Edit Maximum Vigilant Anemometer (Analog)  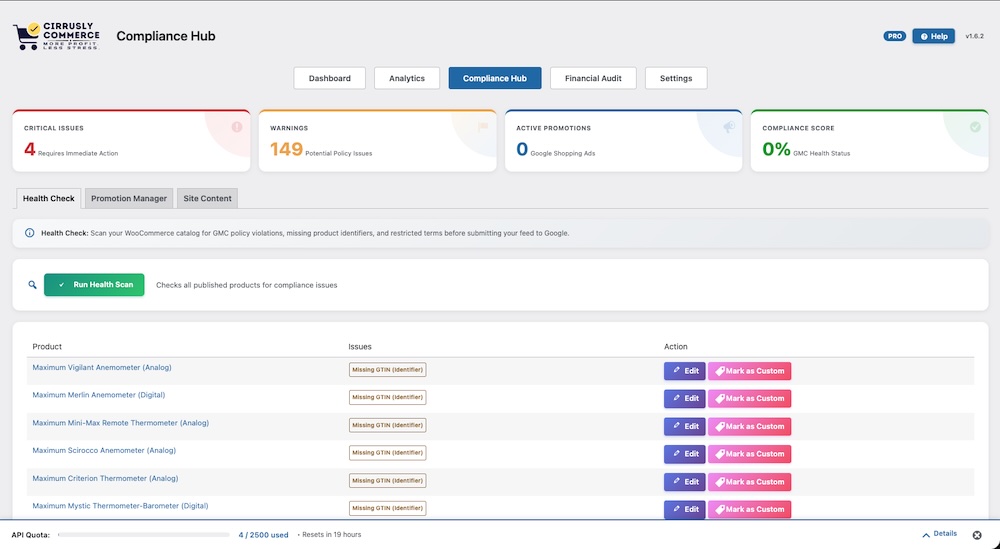pos(684,371)
